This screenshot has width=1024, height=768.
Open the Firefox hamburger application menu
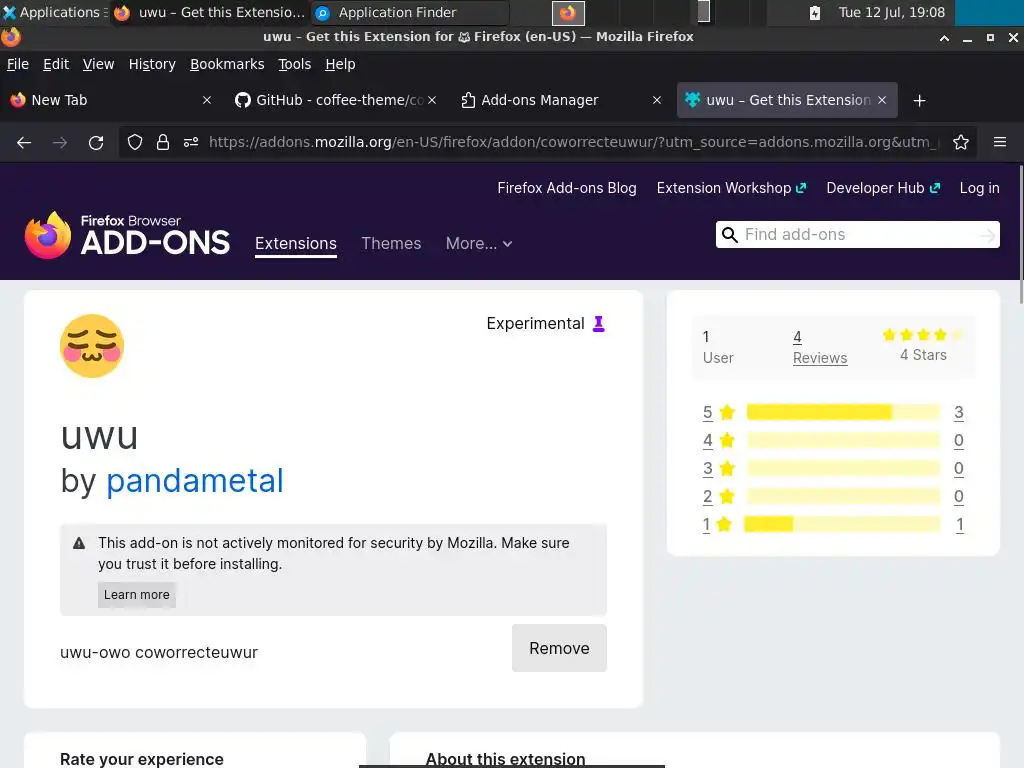(x=1000, y=142)
